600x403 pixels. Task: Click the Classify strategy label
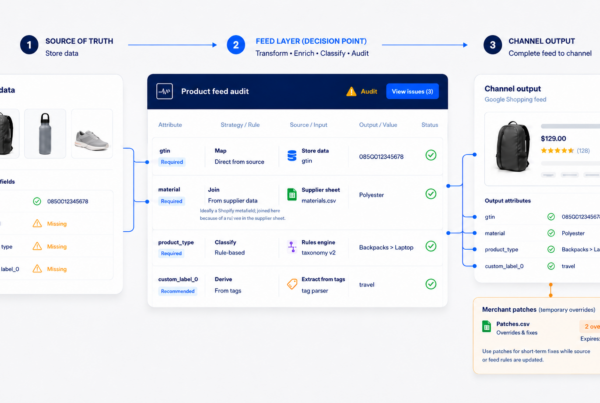click(225, 242)
